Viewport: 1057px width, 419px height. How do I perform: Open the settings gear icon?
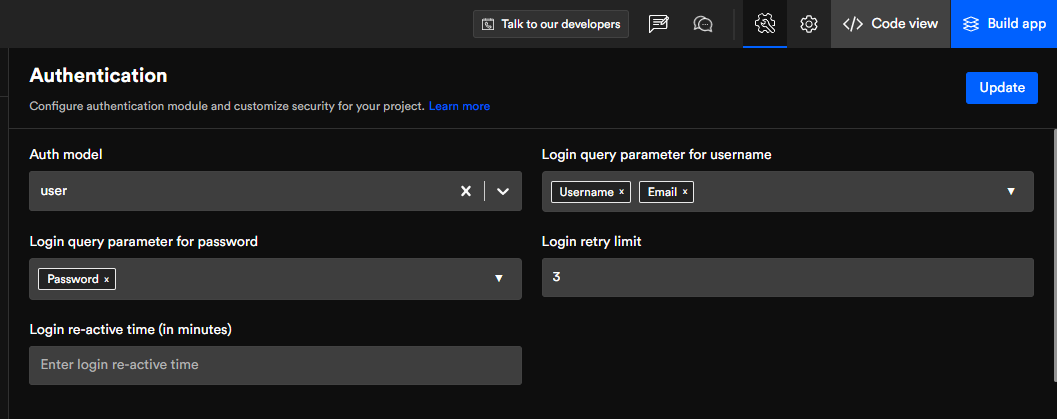[808, 24]
